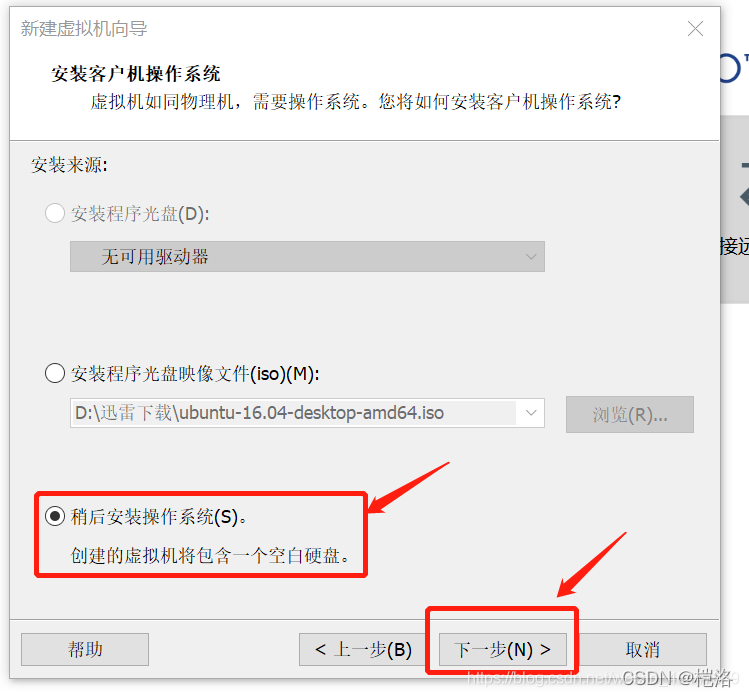The width and height of the screenshot is (749, 697).
Task: Click the 帮助 help button
Action: [x=85, y=649]
